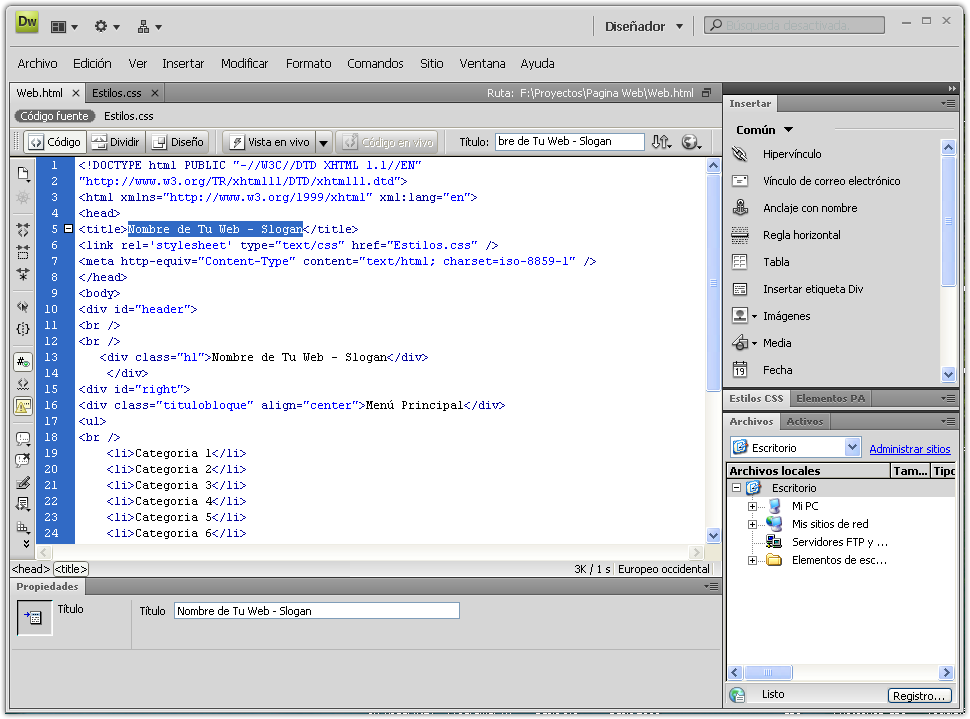Open the Escritorio site dropdown
The image size is (970, 719).
[852, 448]
